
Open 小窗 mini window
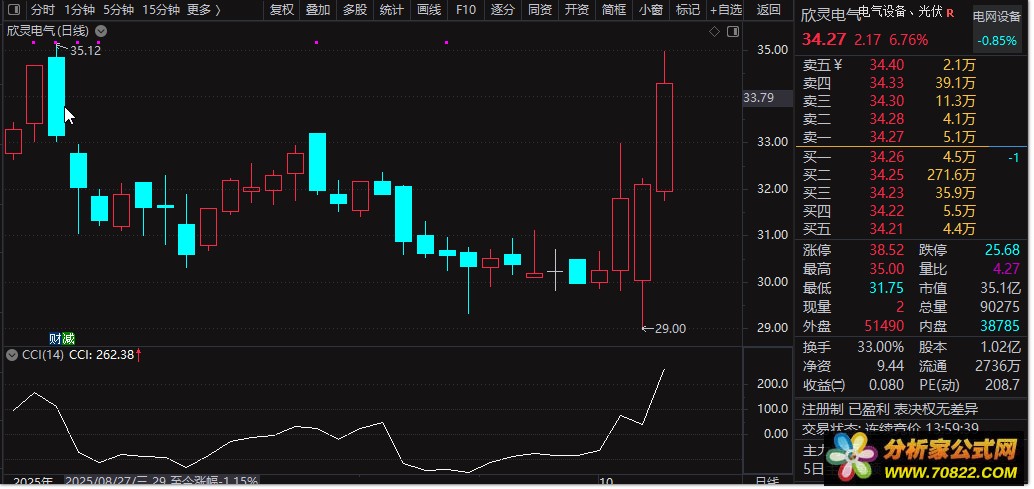(x=651, y=10)
